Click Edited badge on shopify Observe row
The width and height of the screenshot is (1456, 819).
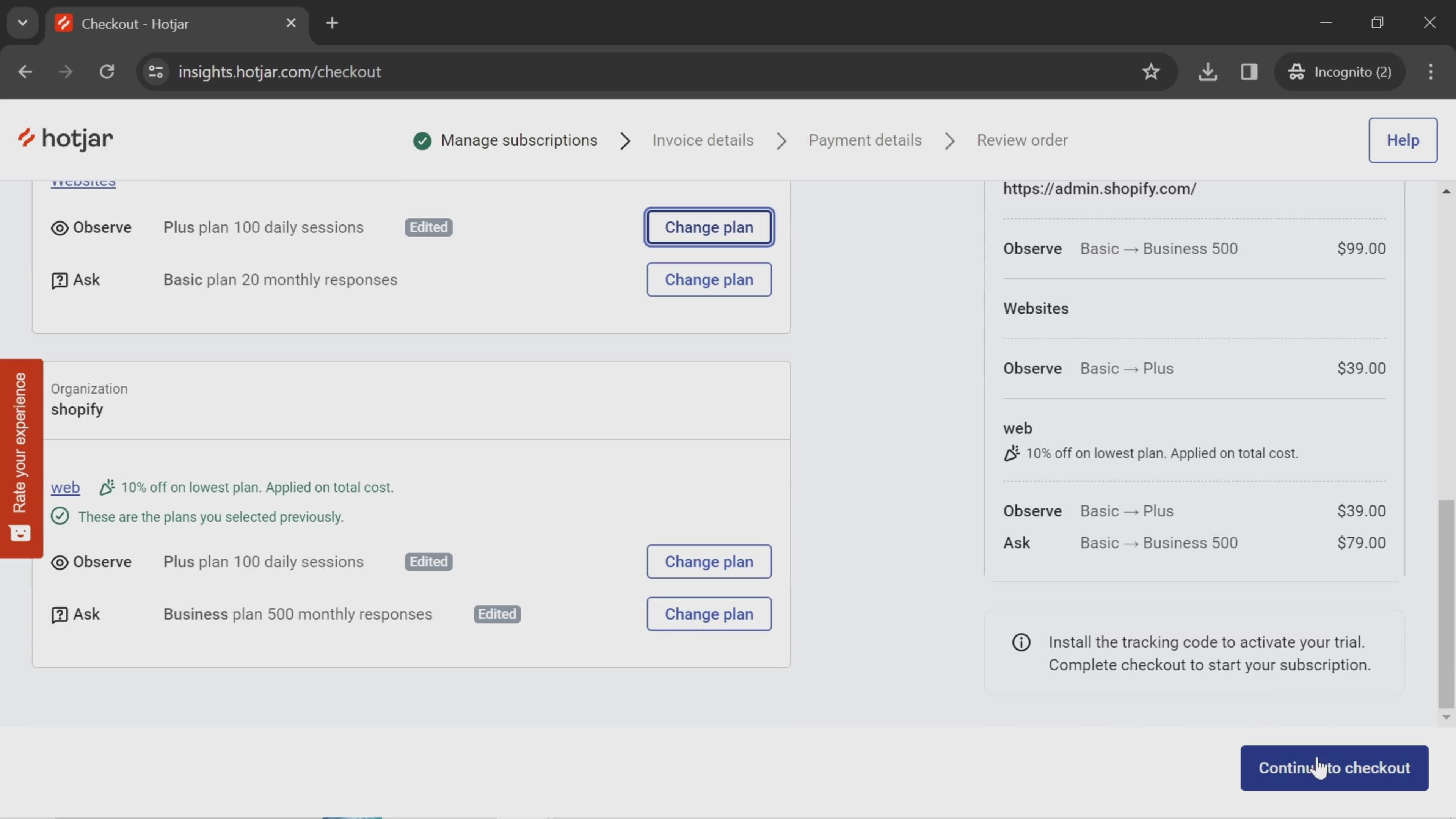click(x=428, y=561)
